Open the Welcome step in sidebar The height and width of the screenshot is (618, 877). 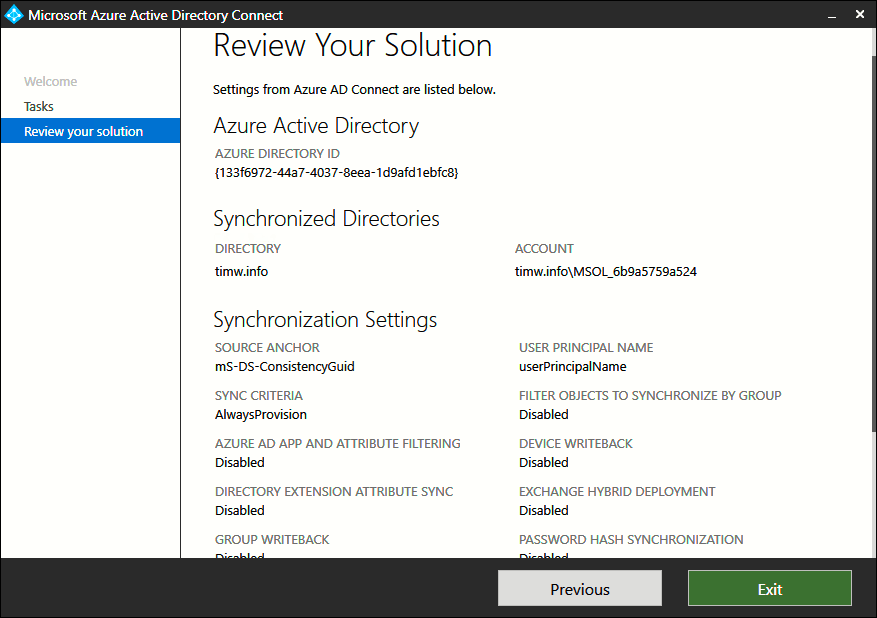(50, 82)
